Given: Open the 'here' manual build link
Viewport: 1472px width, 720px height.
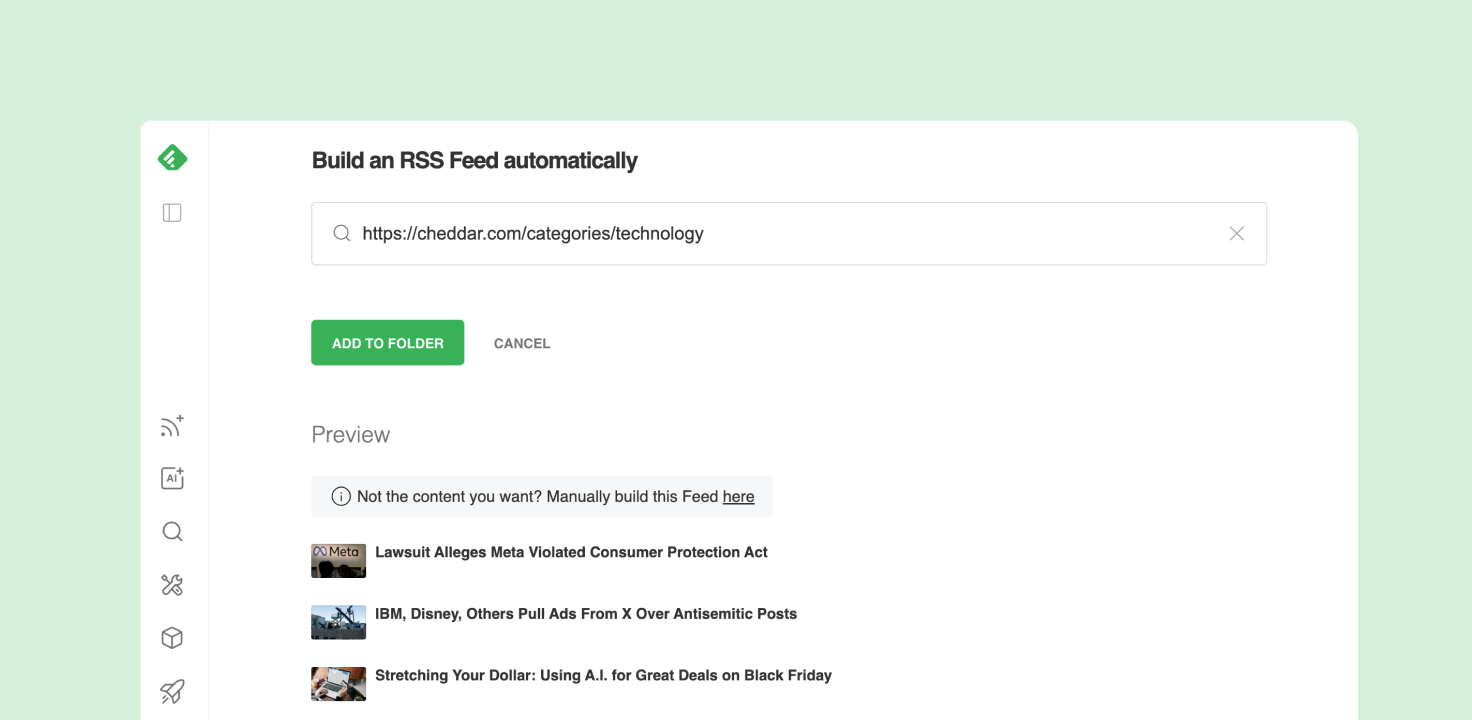Looking at the screenshot, I should (738, 496).
